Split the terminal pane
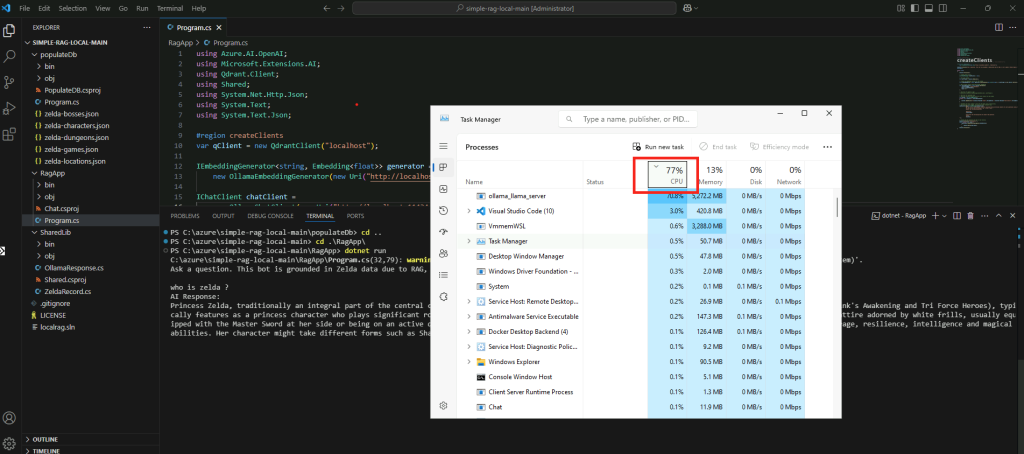Image resolution: width=1024 pixels, height=454 pixels. (x=957, y=216)
